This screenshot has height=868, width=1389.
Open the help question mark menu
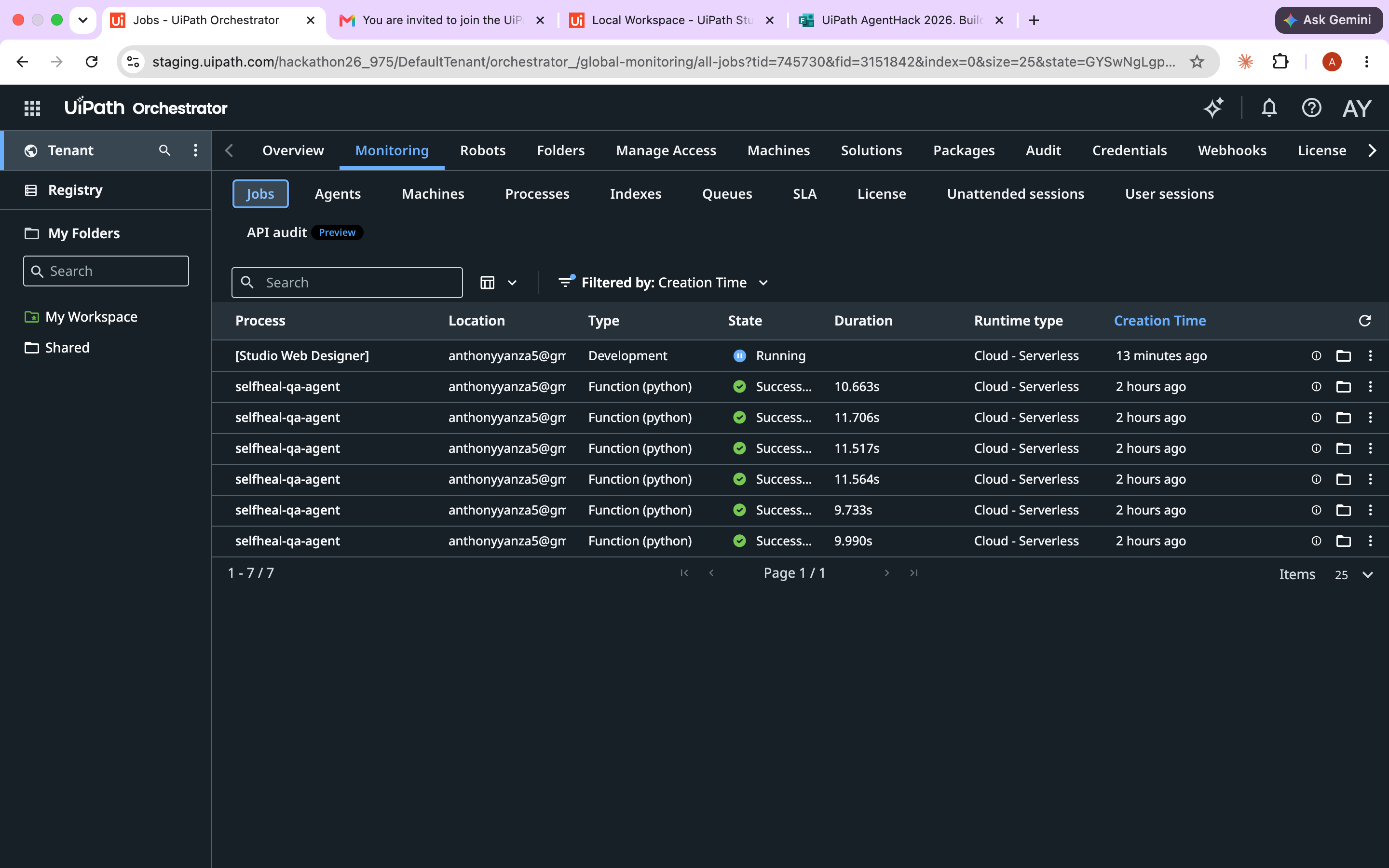(1311, 108)
